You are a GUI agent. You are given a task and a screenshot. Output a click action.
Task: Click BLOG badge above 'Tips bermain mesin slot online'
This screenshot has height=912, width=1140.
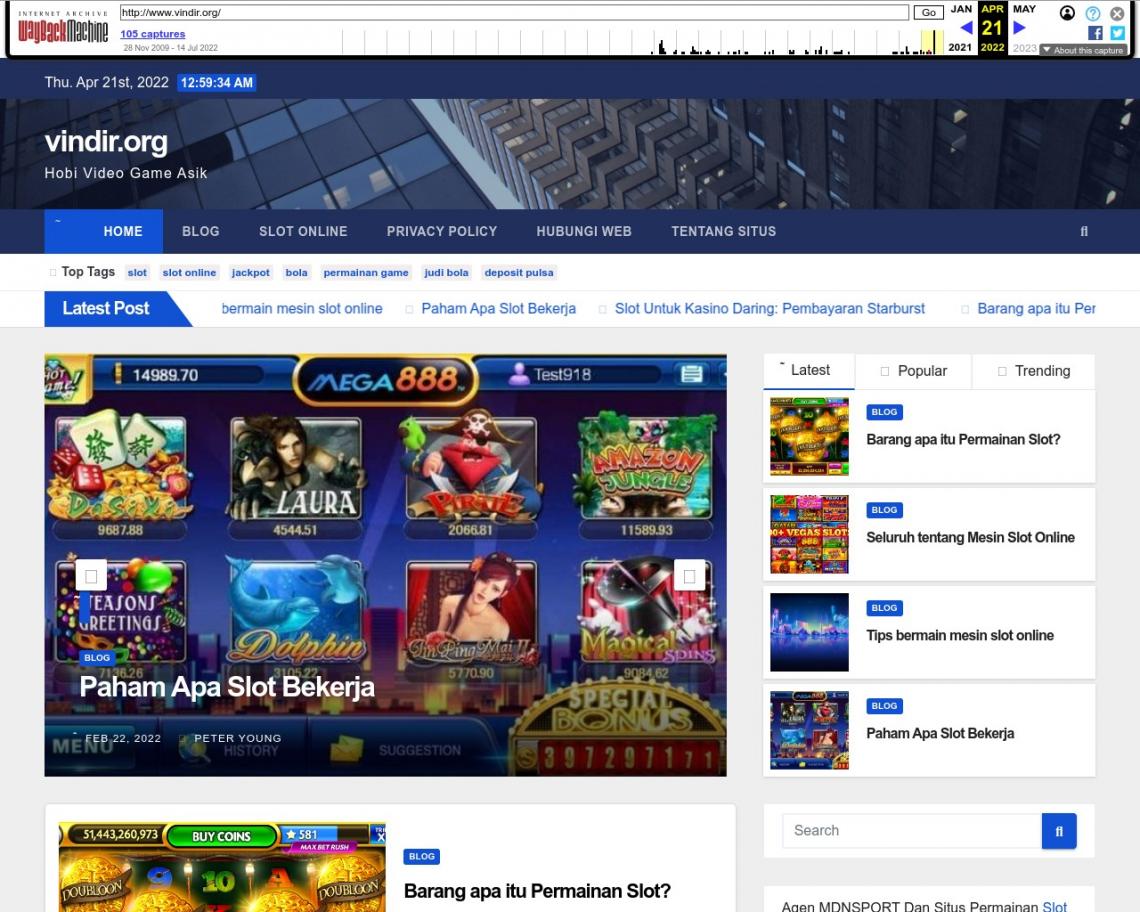point(884,608)
